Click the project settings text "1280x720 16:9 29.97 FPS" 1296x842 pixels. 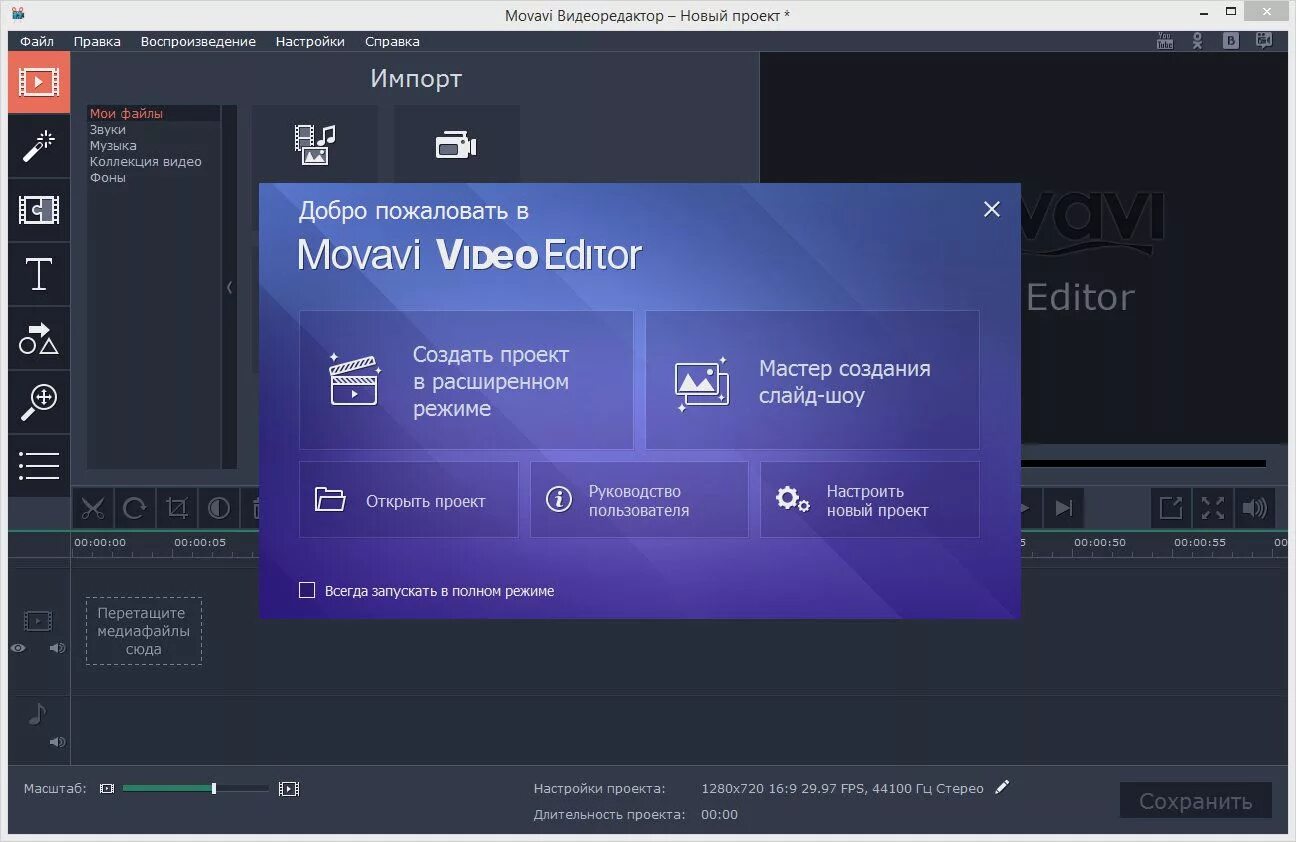click(x=783, y=789)
